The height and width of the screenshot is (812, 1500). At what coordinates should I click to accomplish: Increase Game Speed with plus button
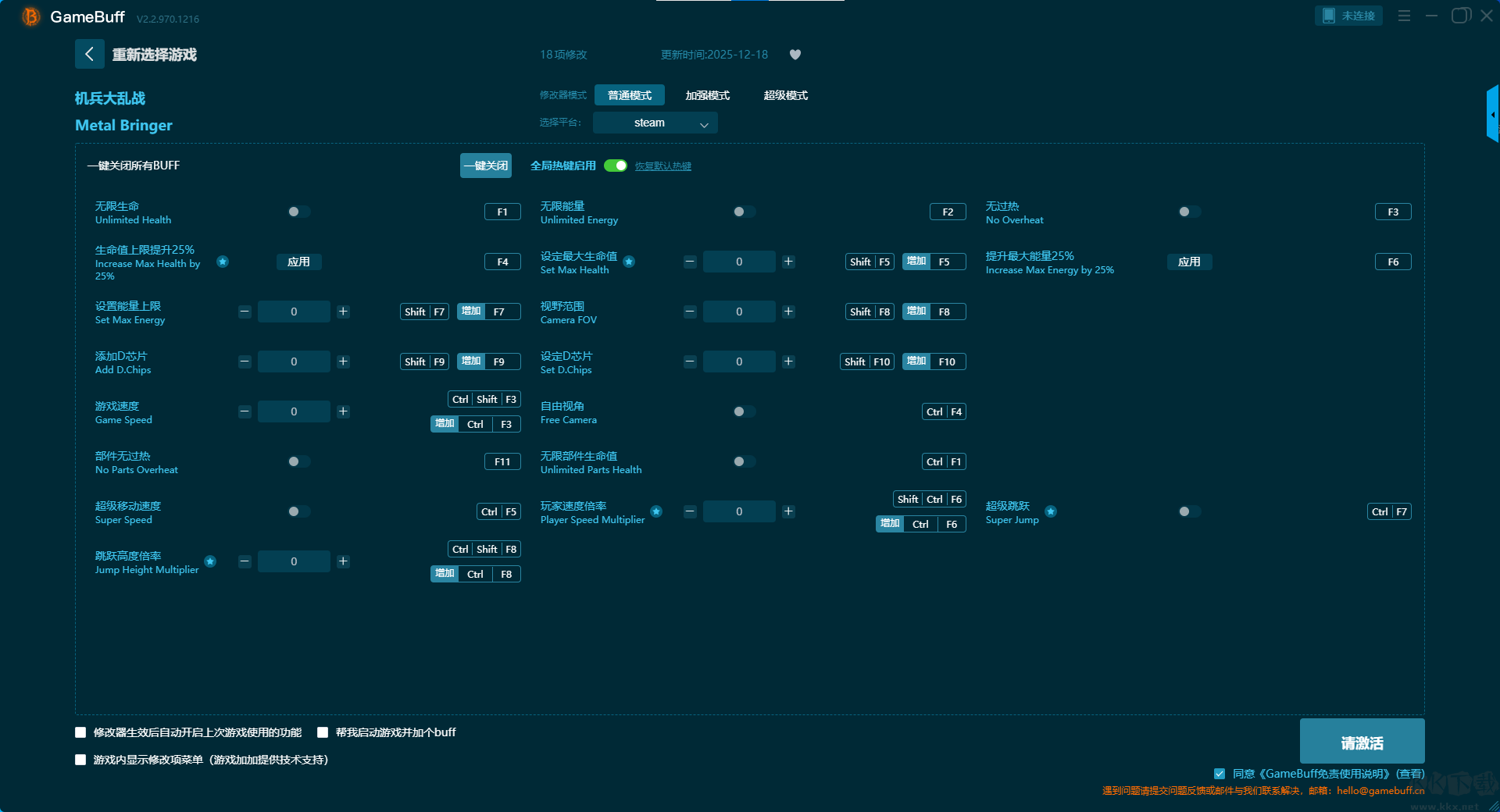(x=343, y=411)
